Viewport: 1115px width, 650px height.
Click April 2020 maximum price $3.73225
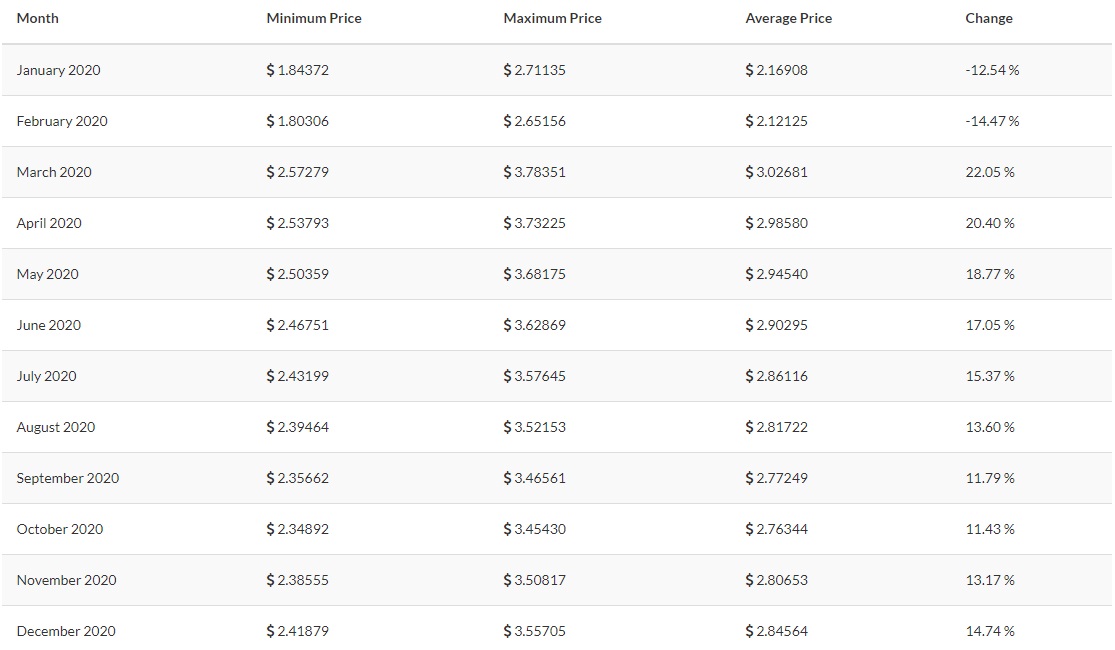534,223
